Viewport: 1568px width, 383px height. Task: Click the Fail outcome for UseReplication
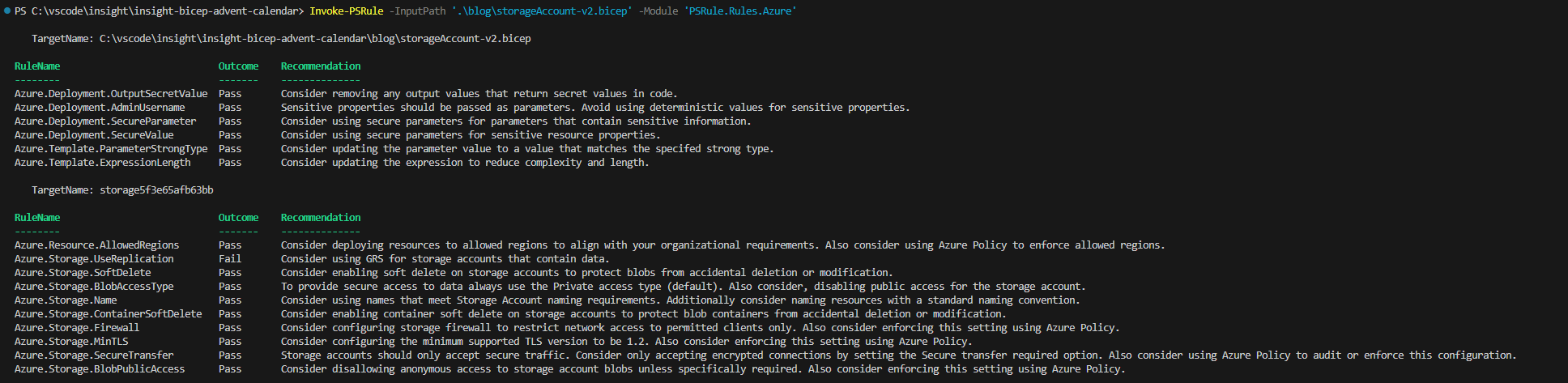230,259
